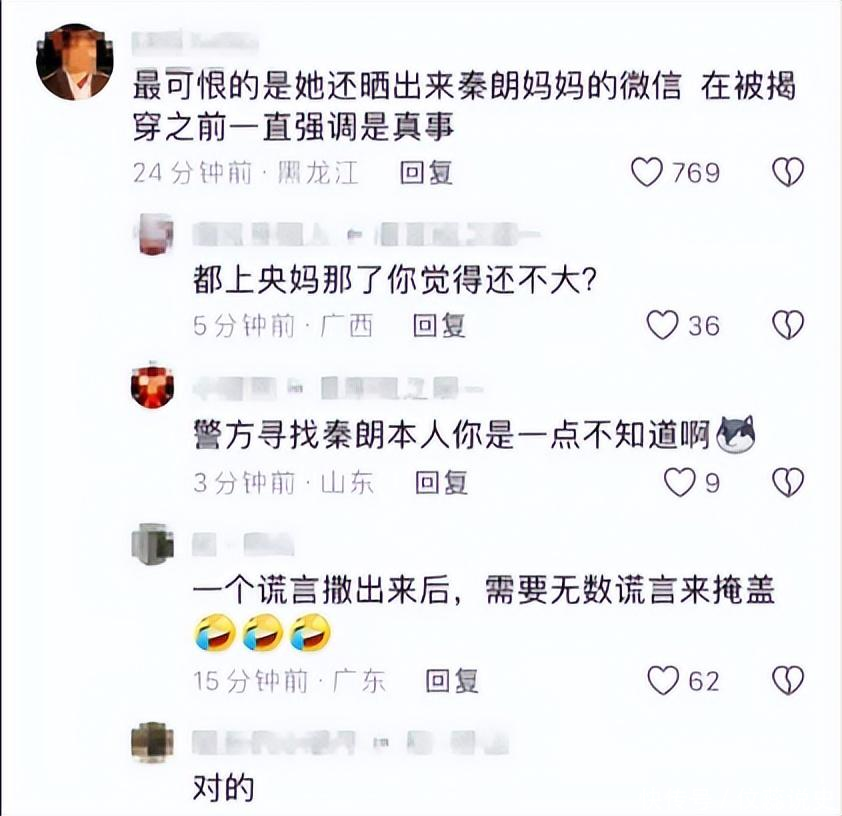The image size is (842, 816).
Task: Open red avatar of 山东 replier
Action: (153, 385)
